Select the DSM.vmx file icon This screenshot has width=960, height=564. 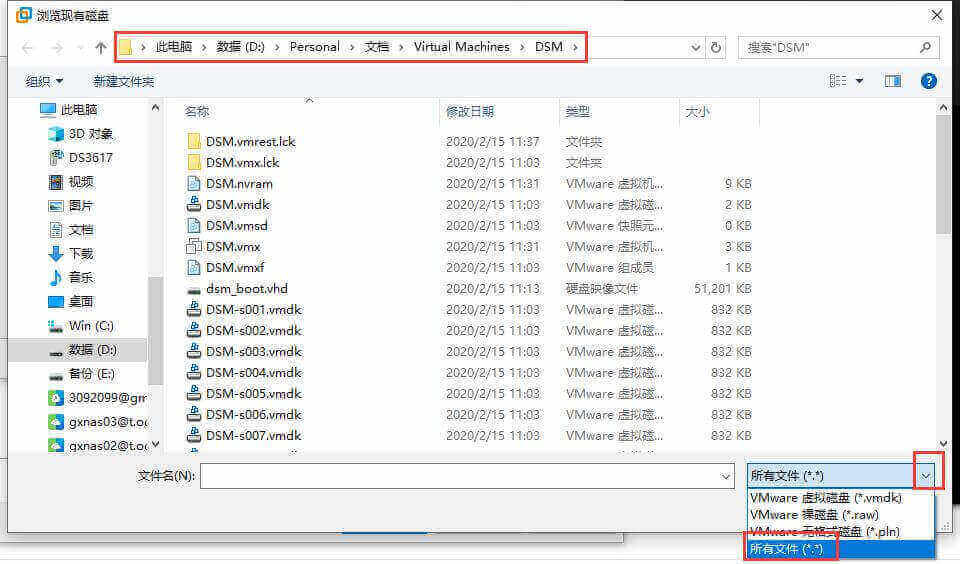tap(193, 246)
